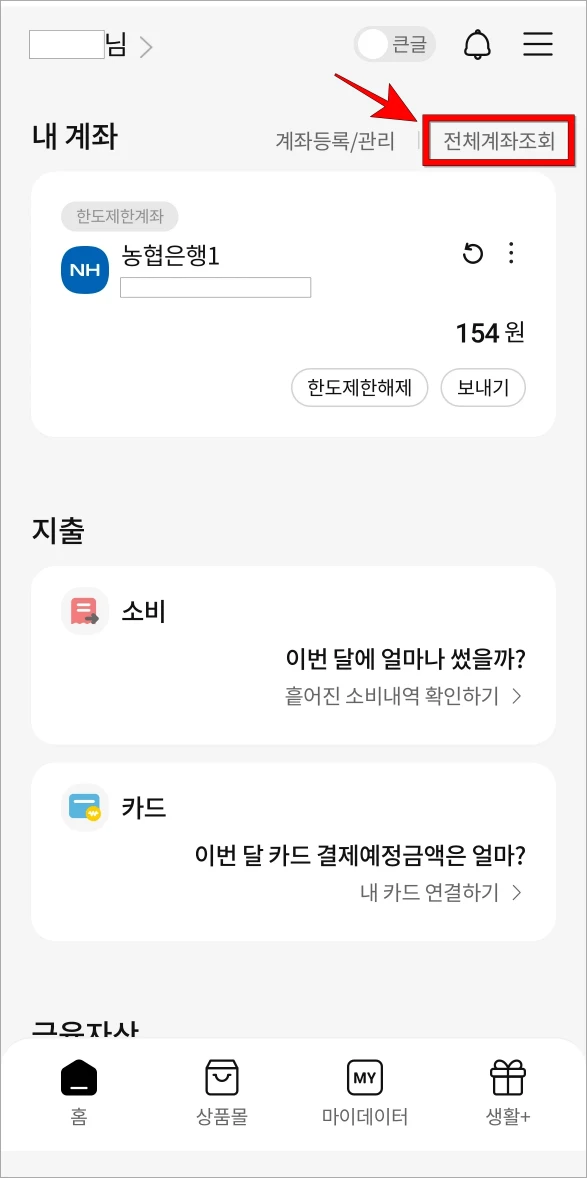Click the masked account number field
Screen dimensions: 587x1178
click(216, 289)
